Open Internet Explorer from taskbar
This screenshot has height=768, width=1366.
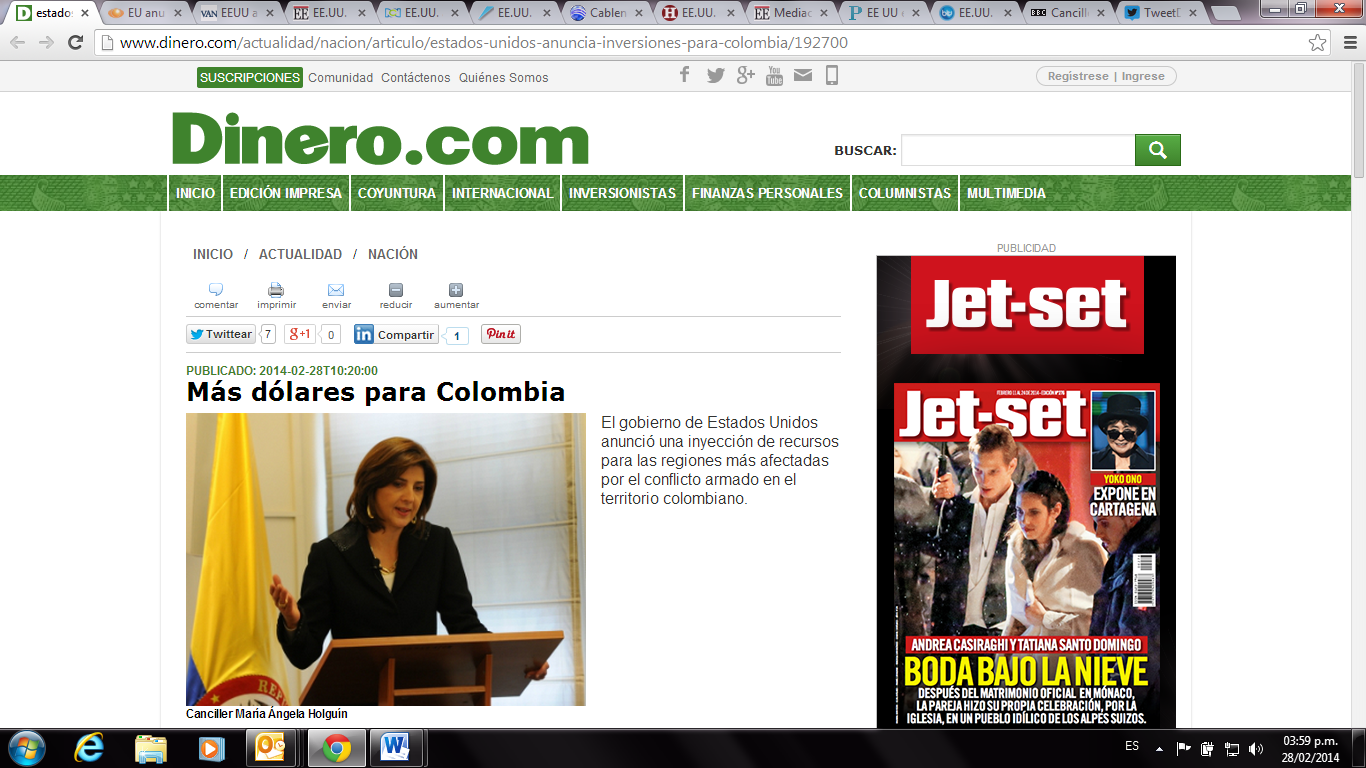click(x=90, y=748)
